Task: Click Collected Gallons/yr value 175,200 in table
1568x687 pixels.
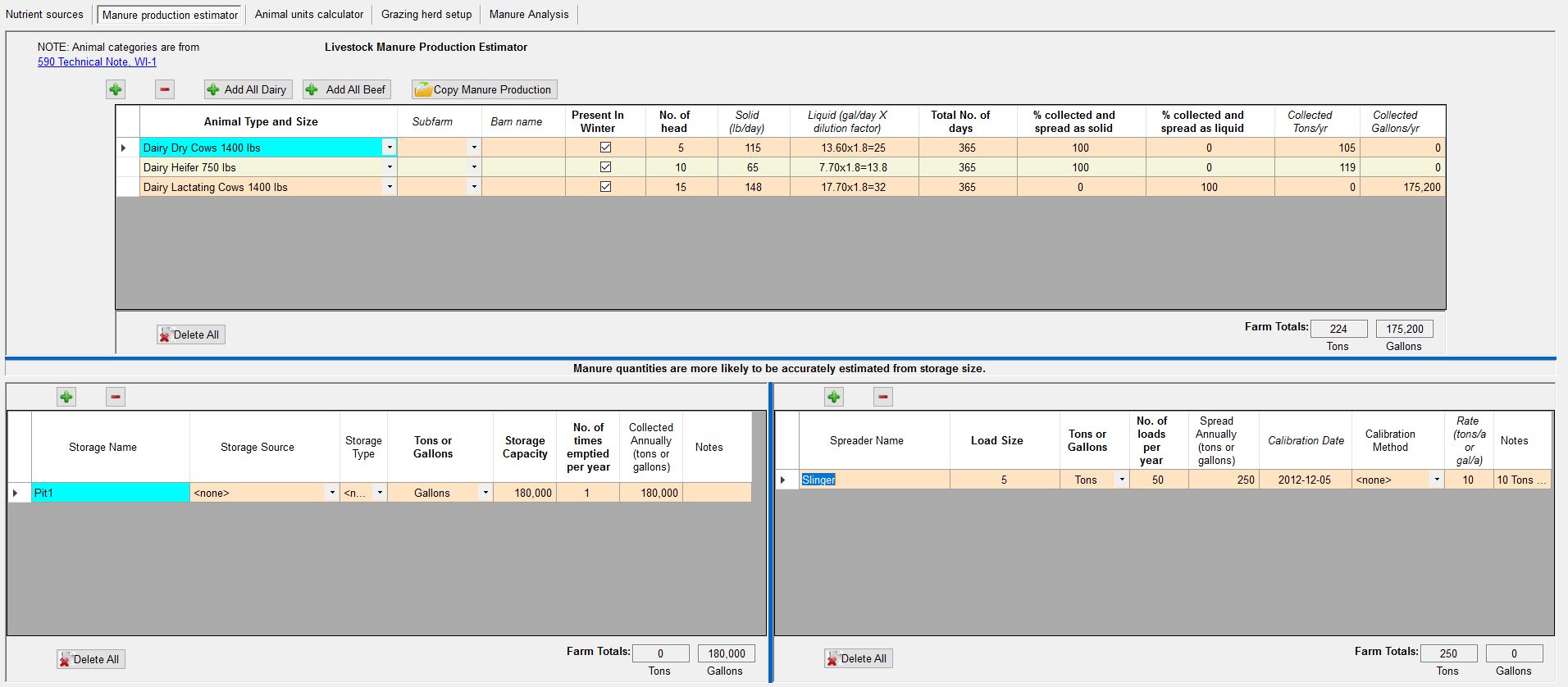Action: click(1402, 187)
